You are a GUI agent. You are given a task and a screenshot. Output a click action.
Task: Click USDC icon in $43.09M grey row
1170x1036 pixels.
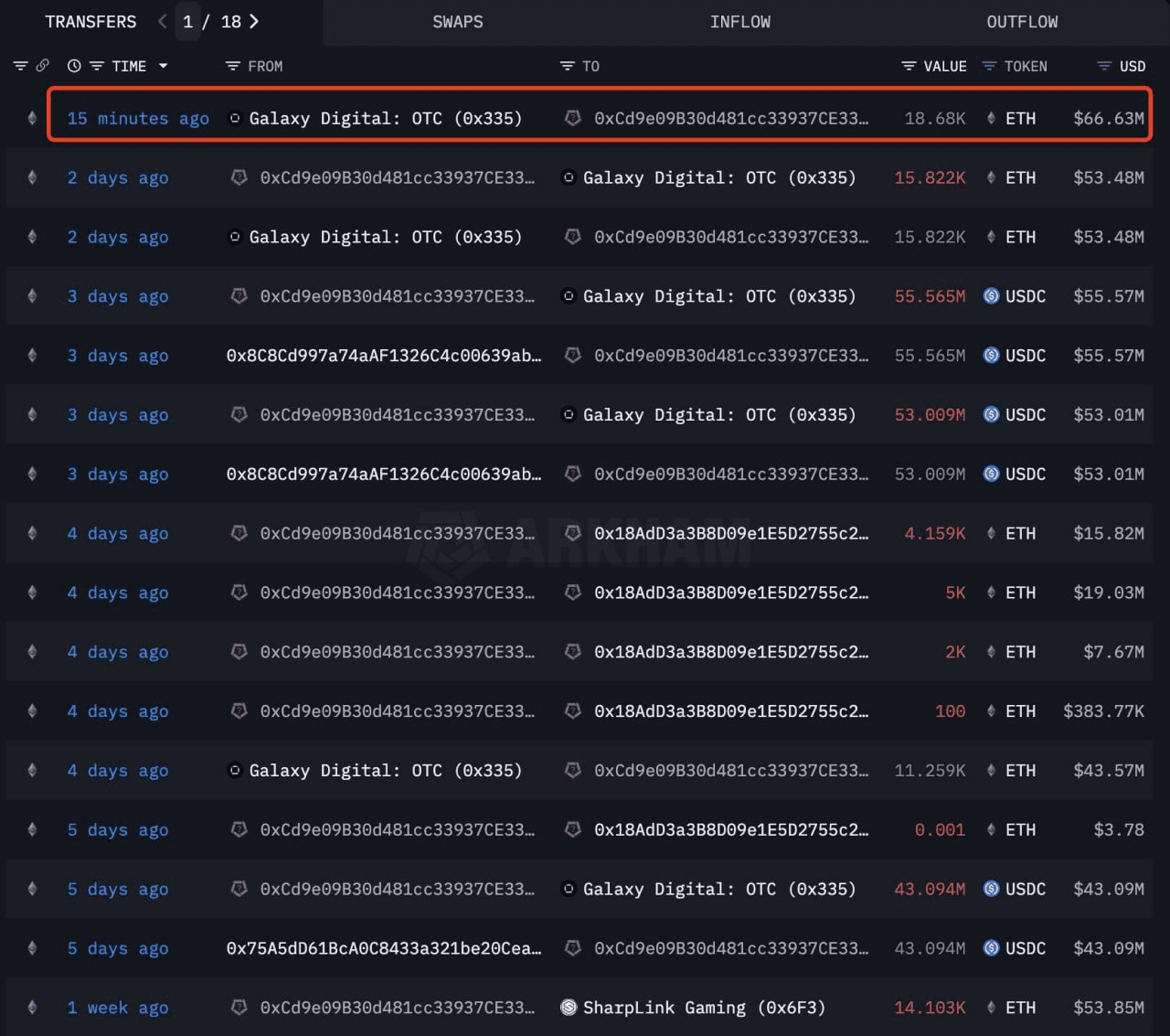(x=991, y=948)
